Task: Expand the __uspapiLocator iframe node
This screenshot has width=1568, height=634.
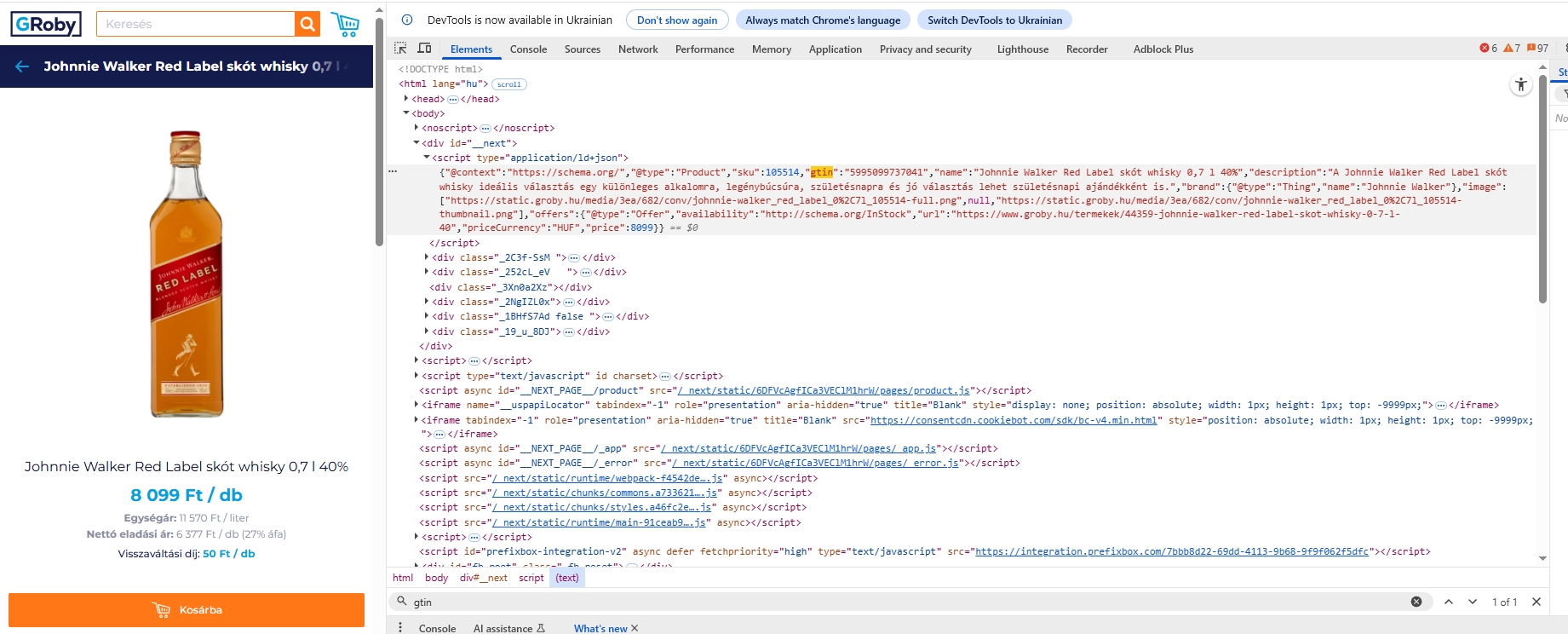Action: (416, 405)
